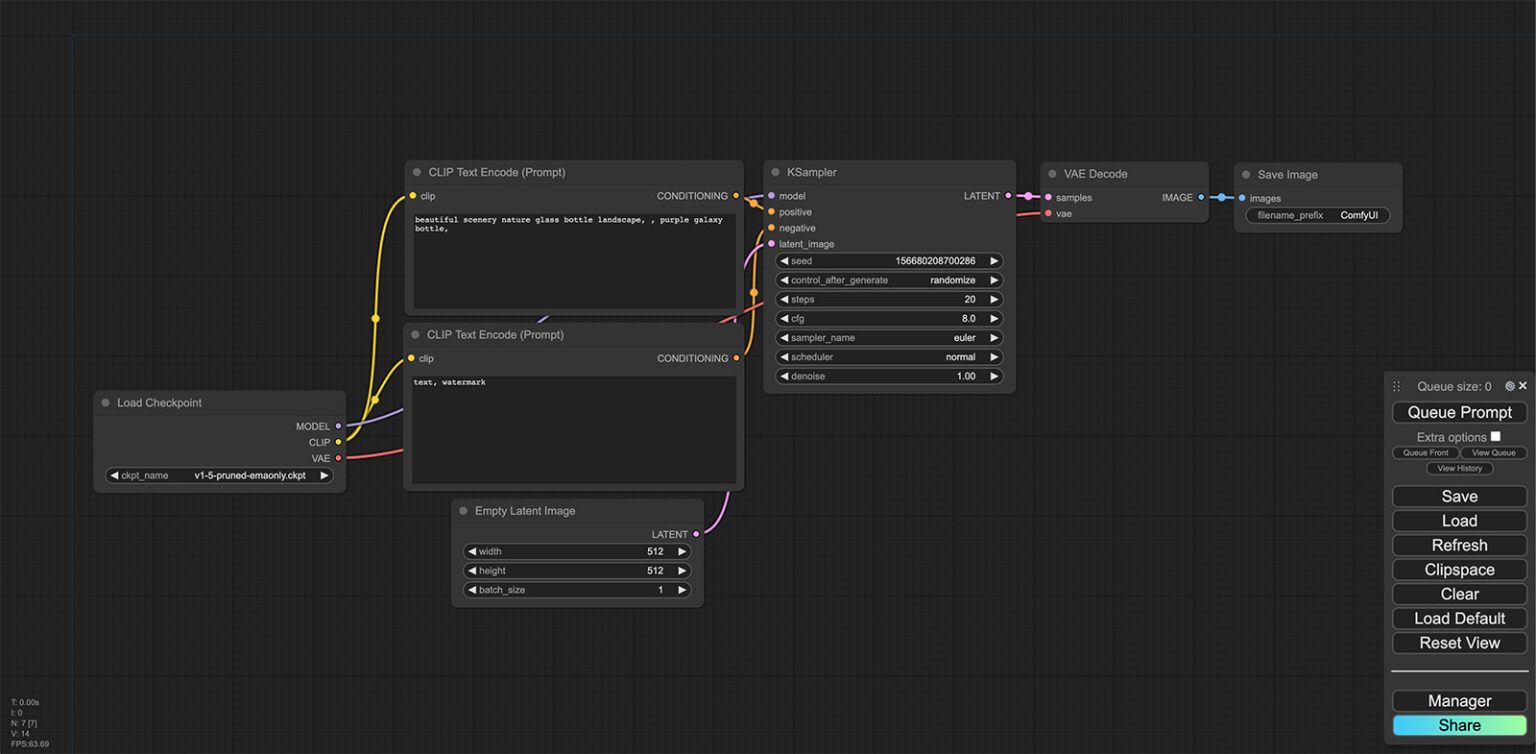This screenshot has height=754, width=1536.
Task: Collapse the Load Checkpoint node
Action: [x=105, y=403]
